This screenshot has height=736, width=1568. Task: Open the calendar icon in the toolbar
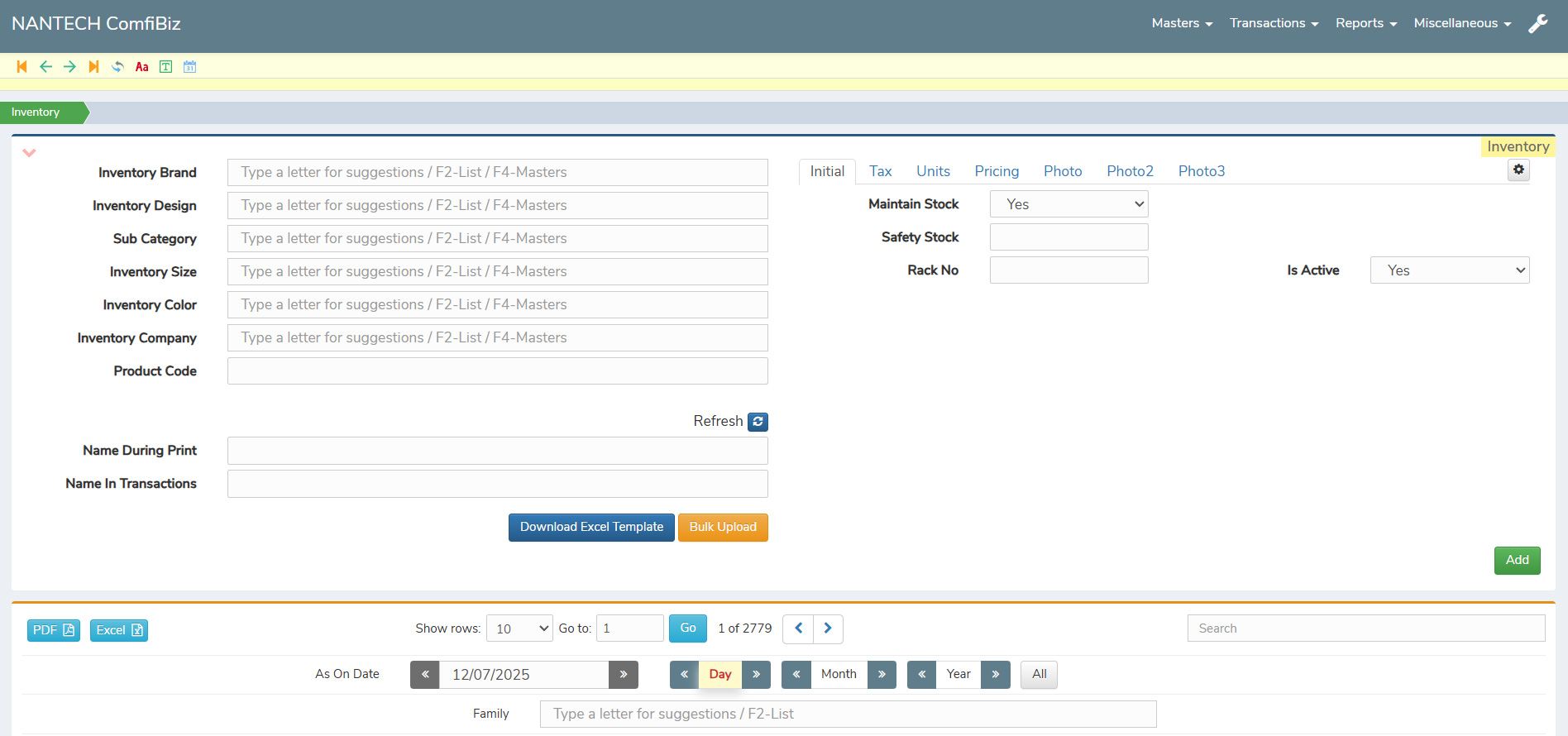point(190,67)
